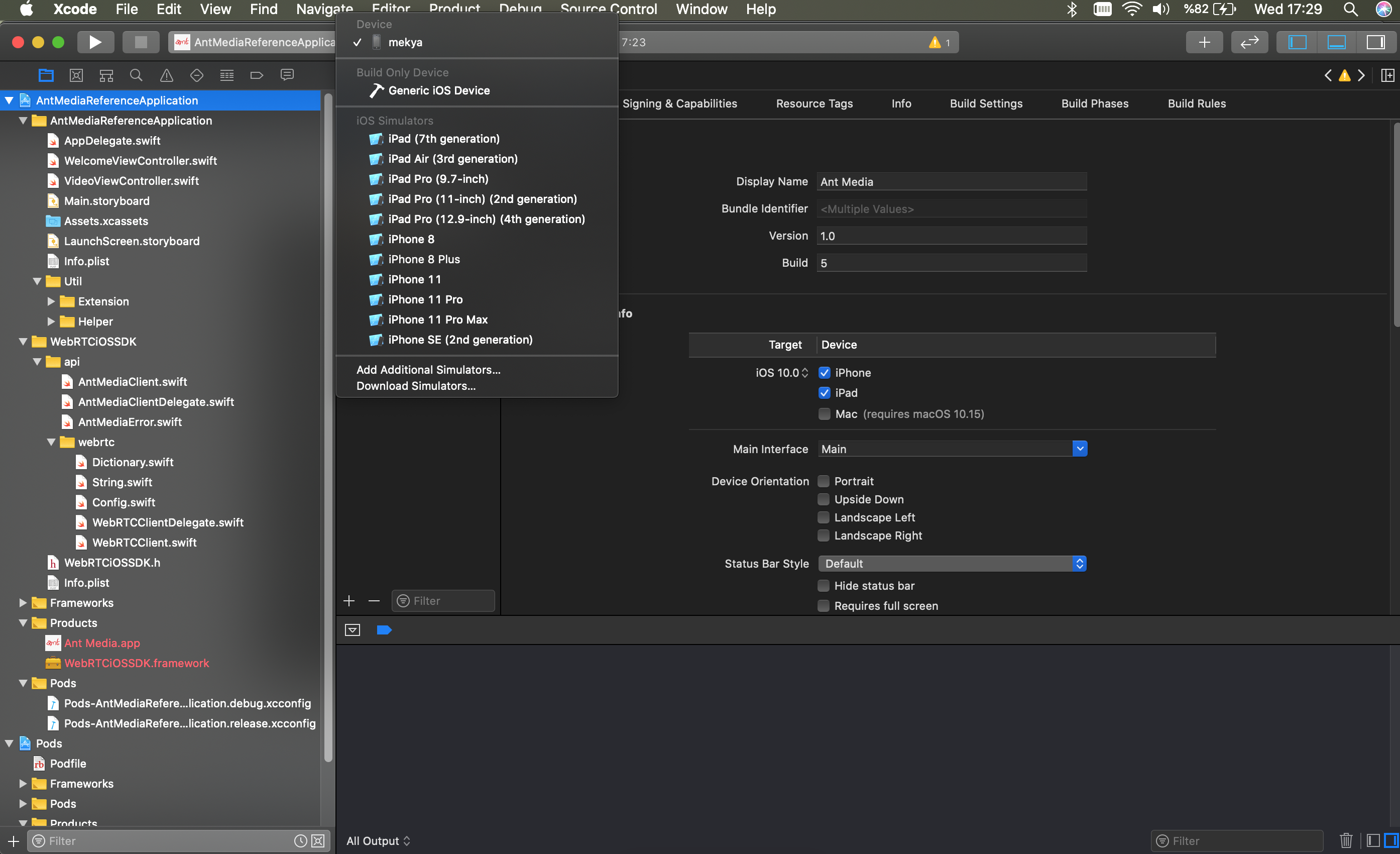Enable the Mac device checkbox
1400x854 pixels.
(x=824, y=413)
